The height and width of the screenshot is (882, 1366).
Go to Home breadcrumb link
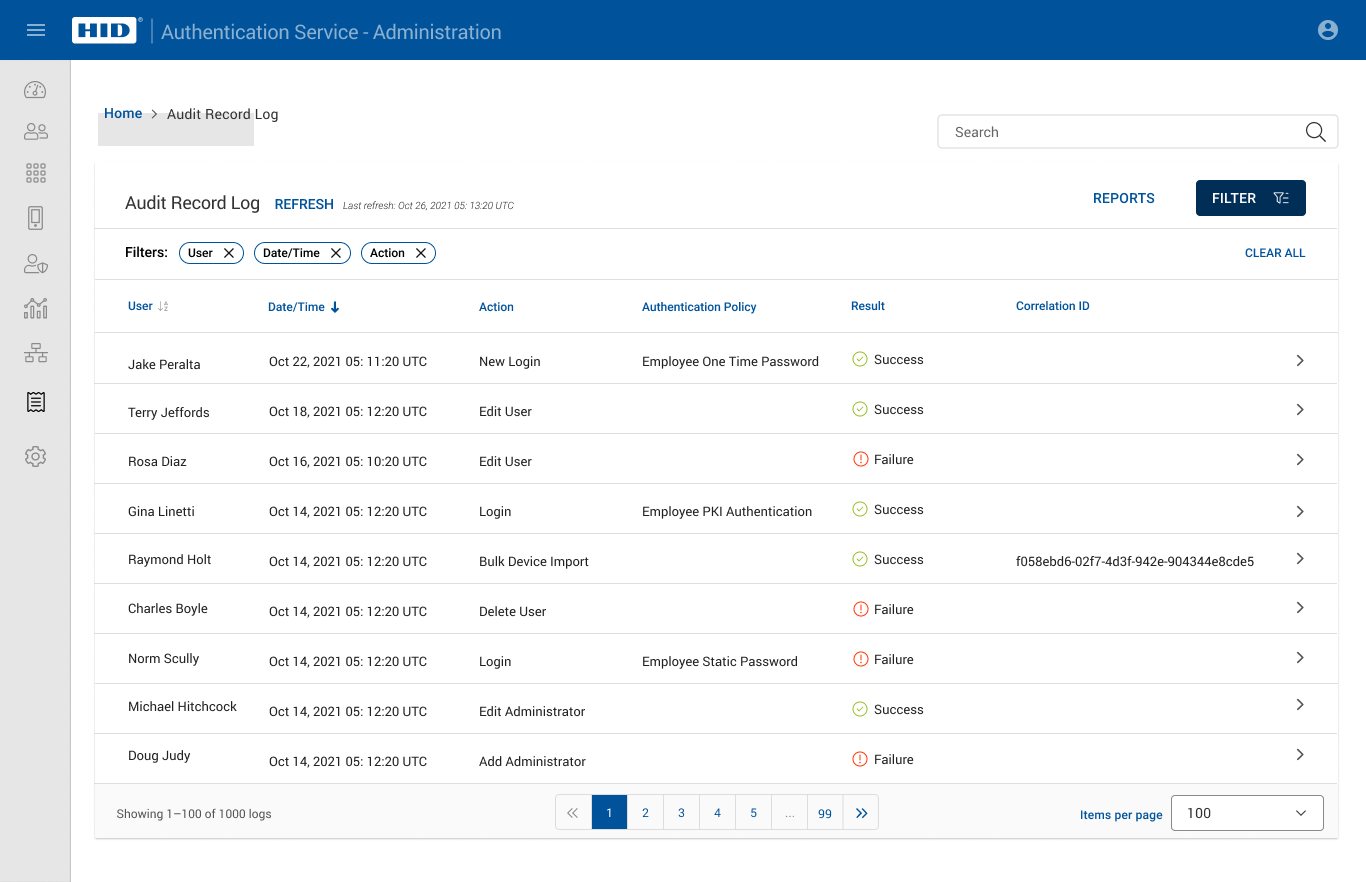click(123, 113)
